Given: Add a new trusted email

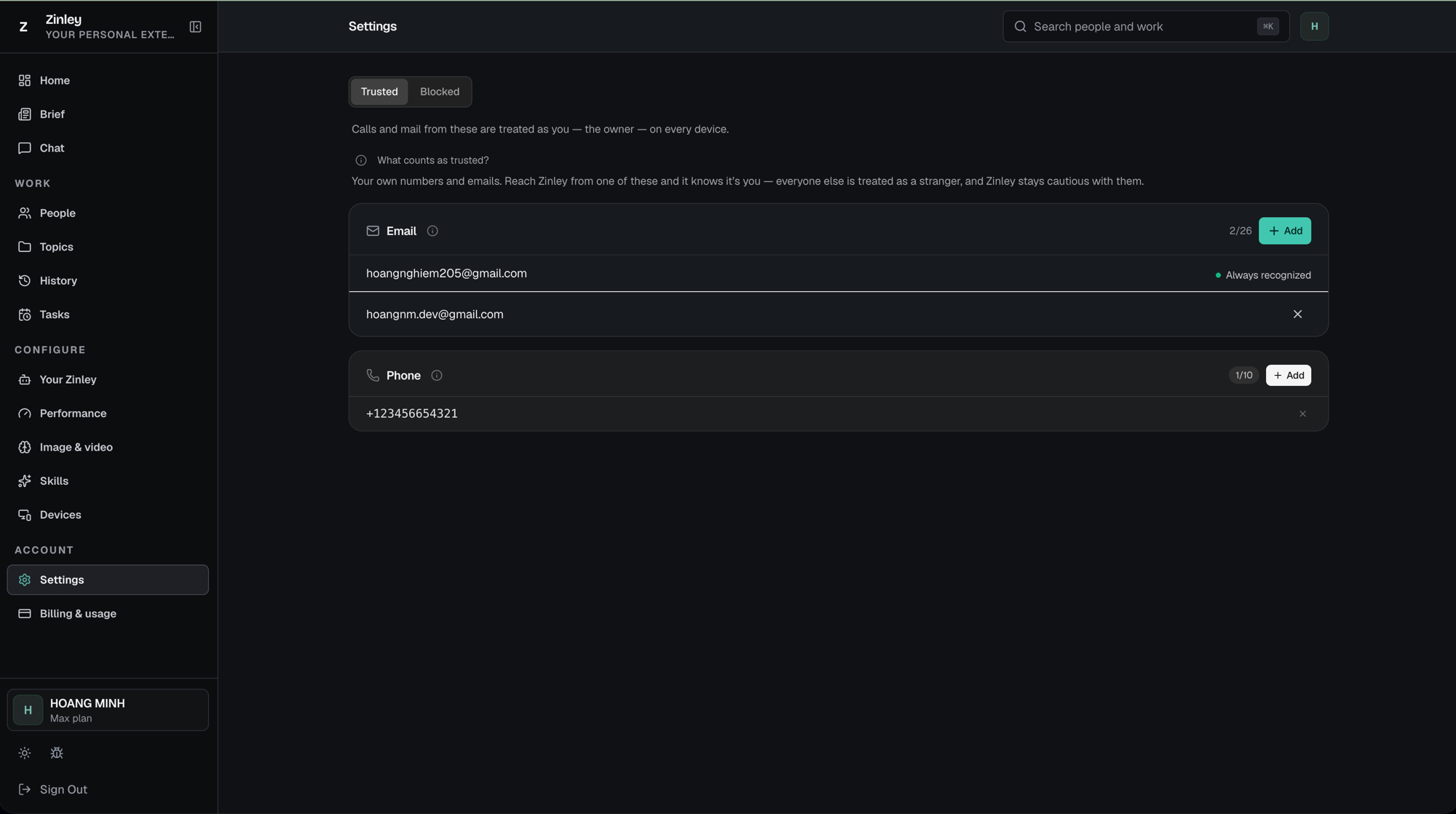Looking at the screenshot, I should click(1285, 231).
